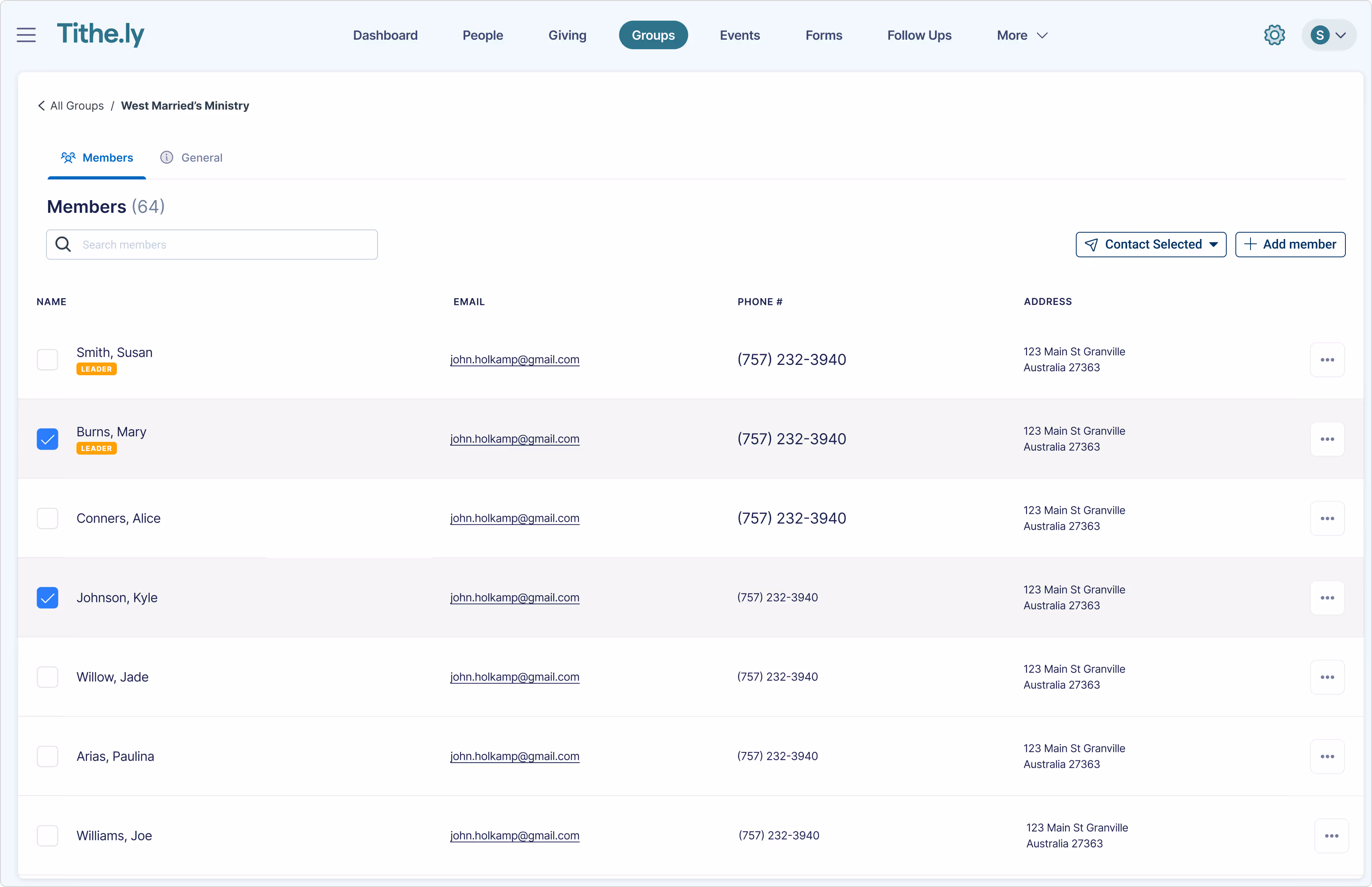
Task: Click the search magnifier icon
Action: (64, 244)
